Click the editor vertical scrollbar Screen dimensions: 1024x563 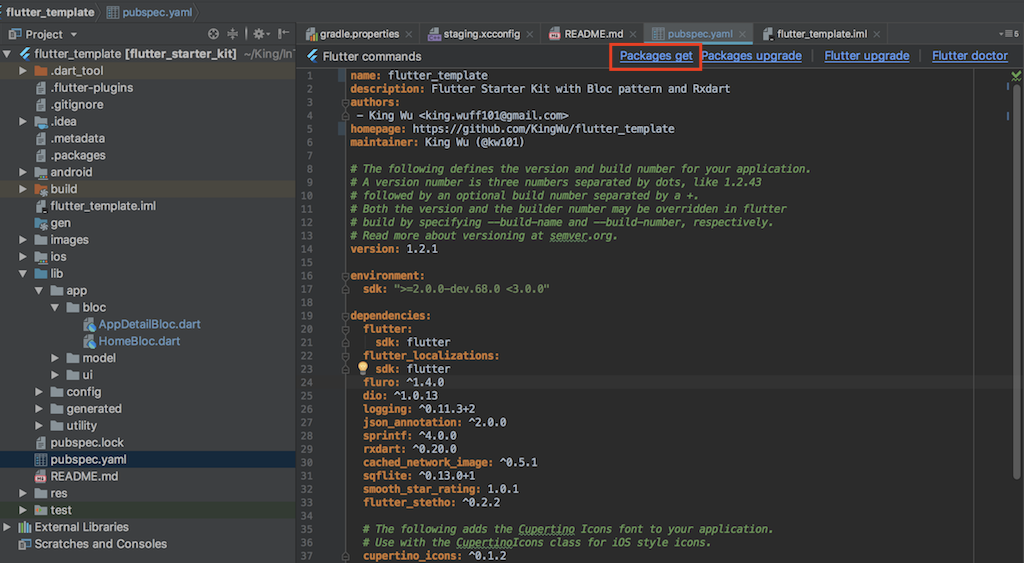tap(1016, 281)
